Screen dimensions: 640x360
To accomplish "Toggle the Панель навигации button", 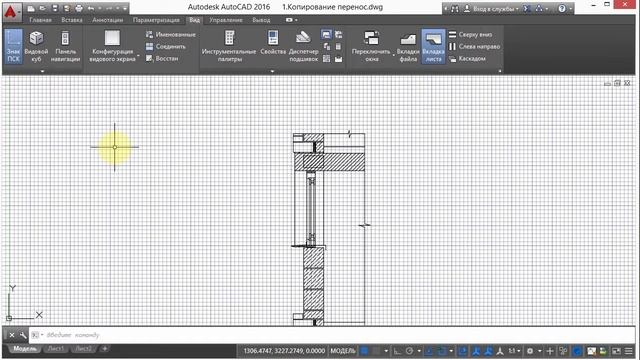I will [x=65, y=46].
